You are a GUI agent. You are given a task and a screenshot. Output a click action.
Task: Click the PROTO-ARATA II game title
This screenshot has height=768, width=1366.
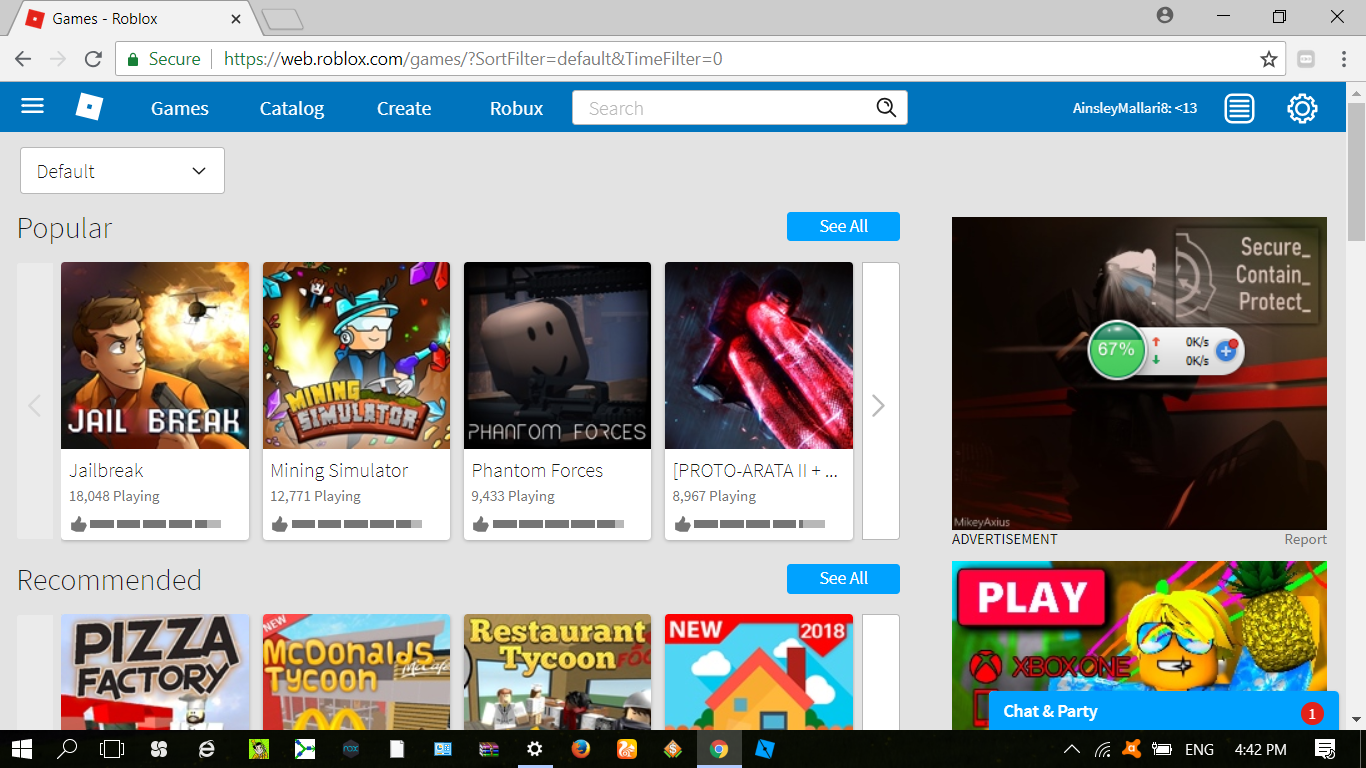pos(756,470)
